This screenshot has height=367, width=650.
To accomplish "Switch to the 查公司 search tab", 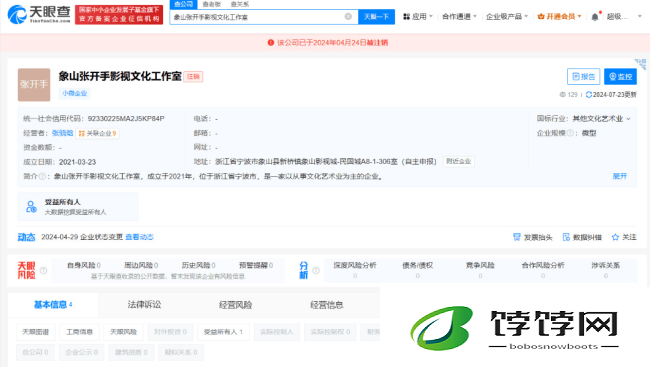I will coord(183,4).
